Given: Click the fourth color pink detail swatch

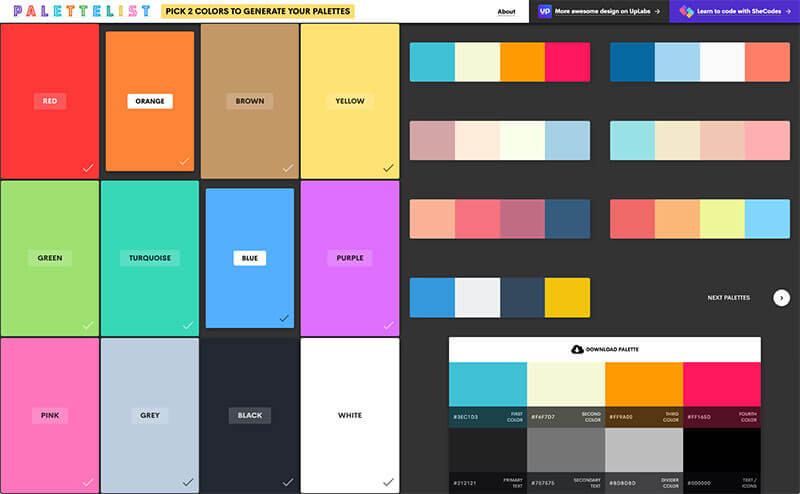Looking at the screenshot, I should tap(722, 384).
